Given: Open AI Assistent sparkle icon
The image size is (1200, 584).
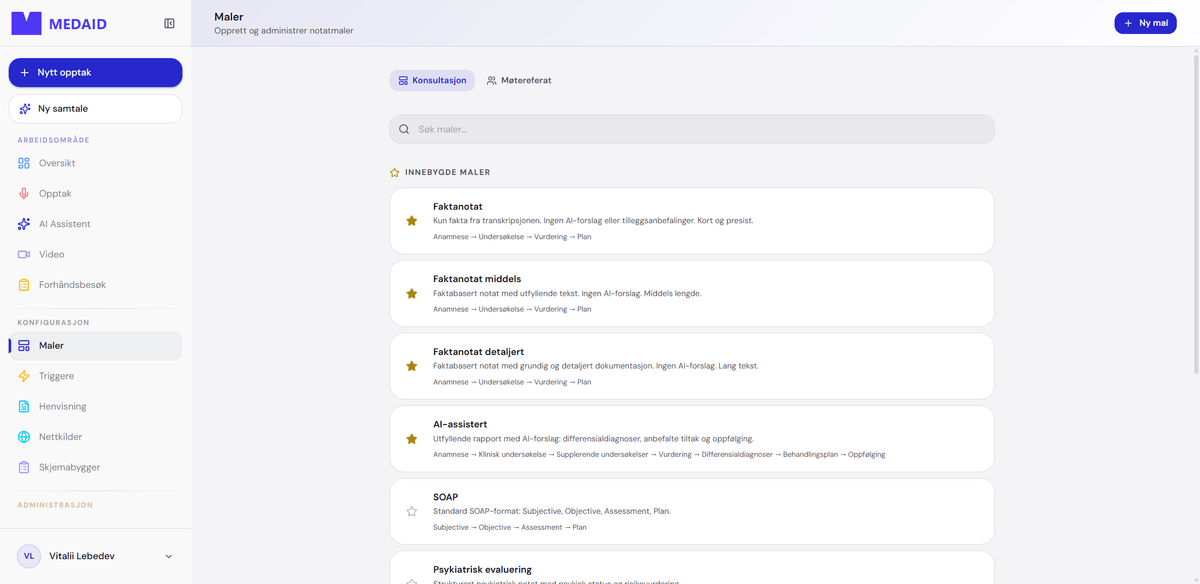Looking at the screenshot, I should pos(24,224).
